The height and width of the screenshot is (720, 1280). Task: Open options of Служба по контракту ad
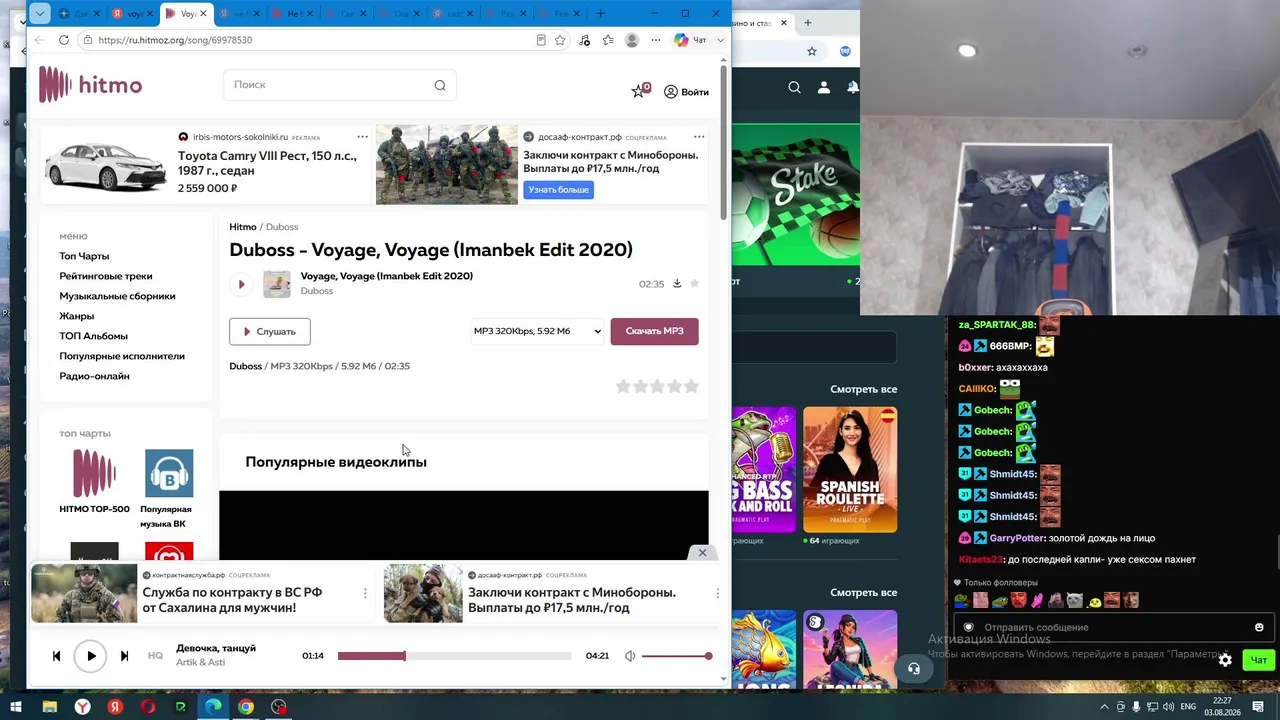pos(365,593)
